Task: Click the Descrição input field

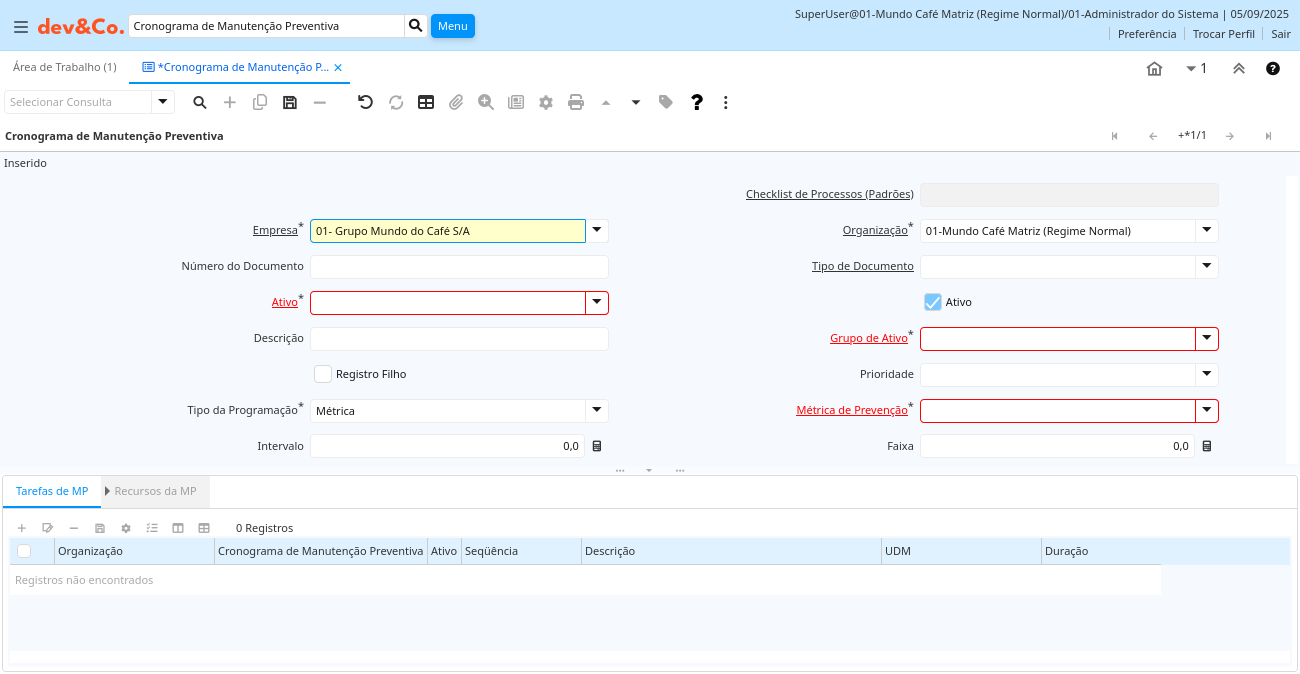Action: pos(459,338)
